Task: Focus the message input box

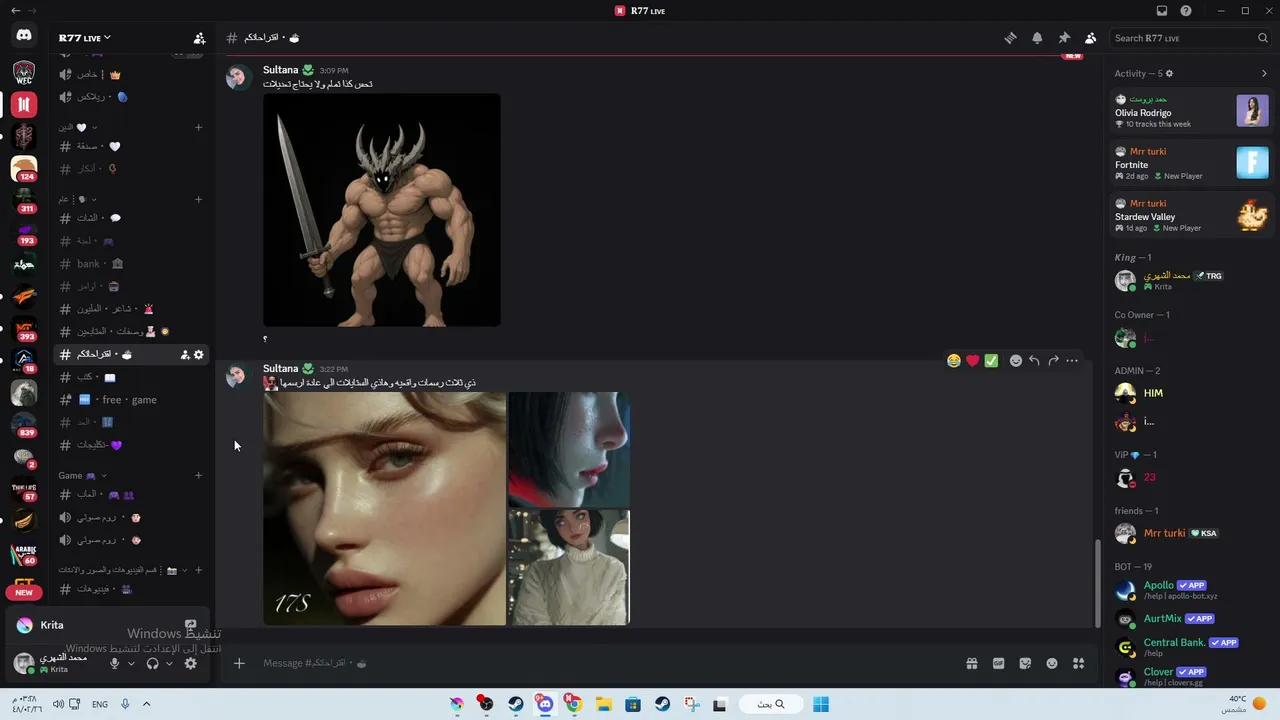Action: click(x=606, y=663)
